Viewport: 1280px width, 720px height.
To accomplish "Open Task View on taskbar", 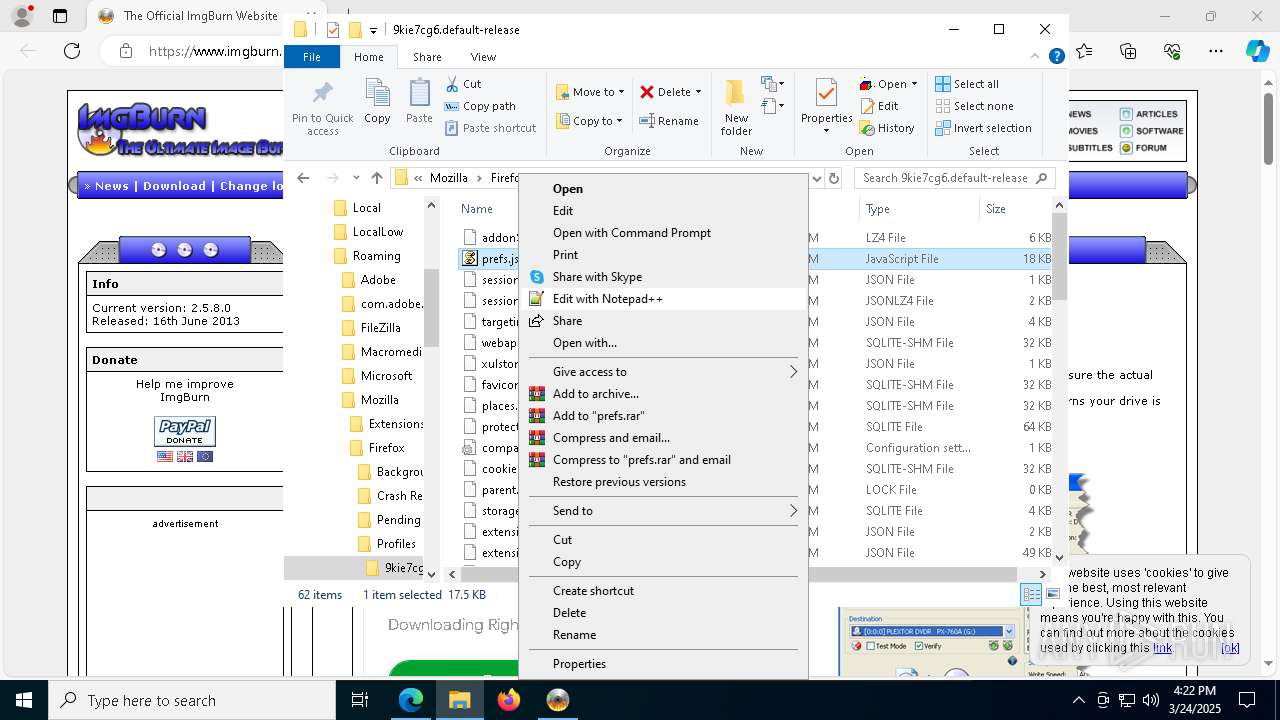I will 361,700.
